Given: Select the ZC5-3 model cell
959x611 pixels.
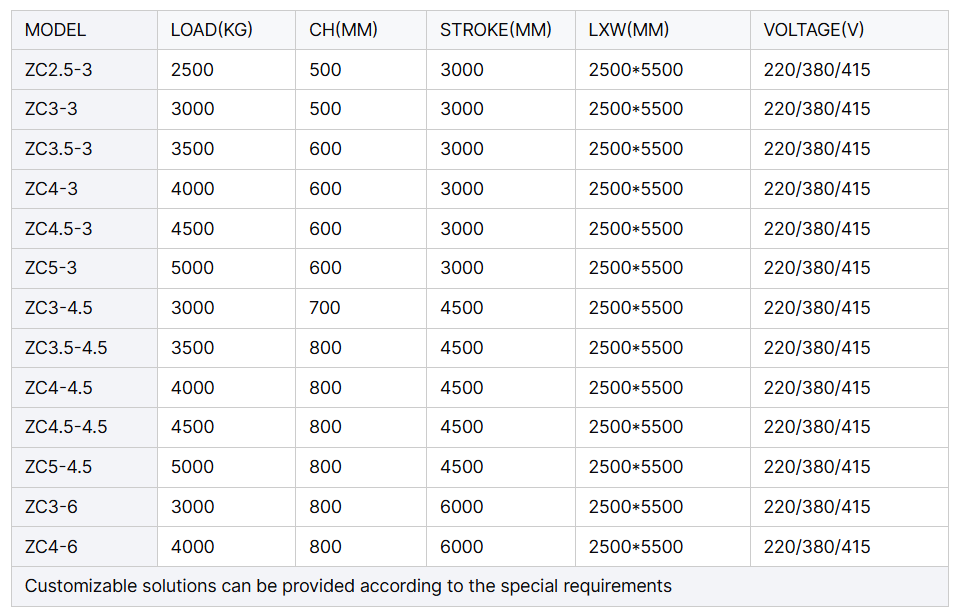Looking at the screenshot, I should pos(51,268).
